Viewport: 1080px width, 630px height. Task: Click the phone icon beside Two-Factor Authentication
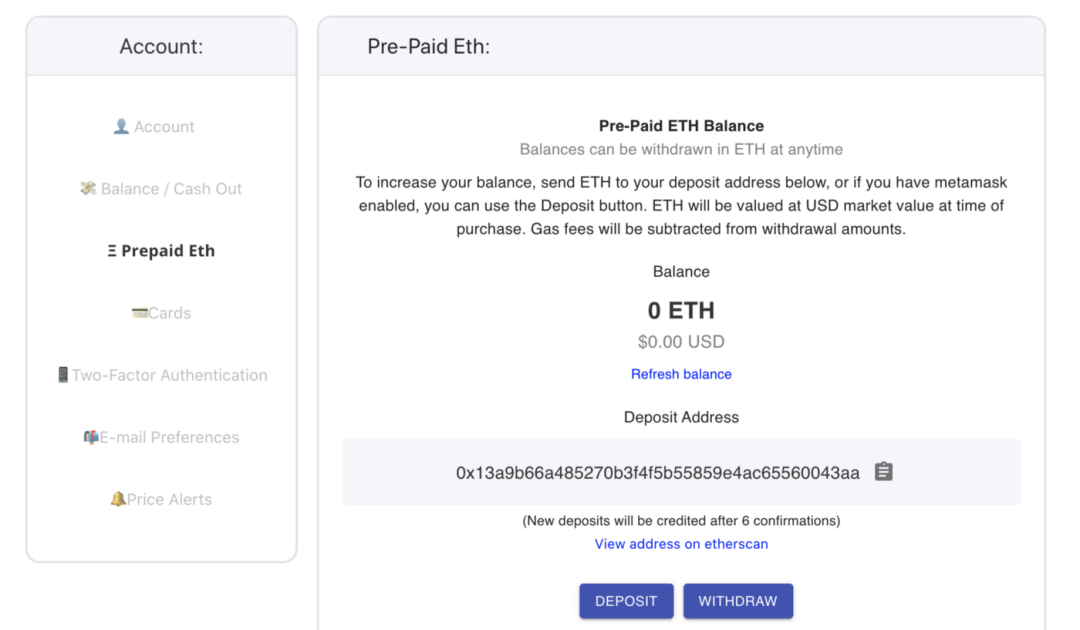[63, 375]
